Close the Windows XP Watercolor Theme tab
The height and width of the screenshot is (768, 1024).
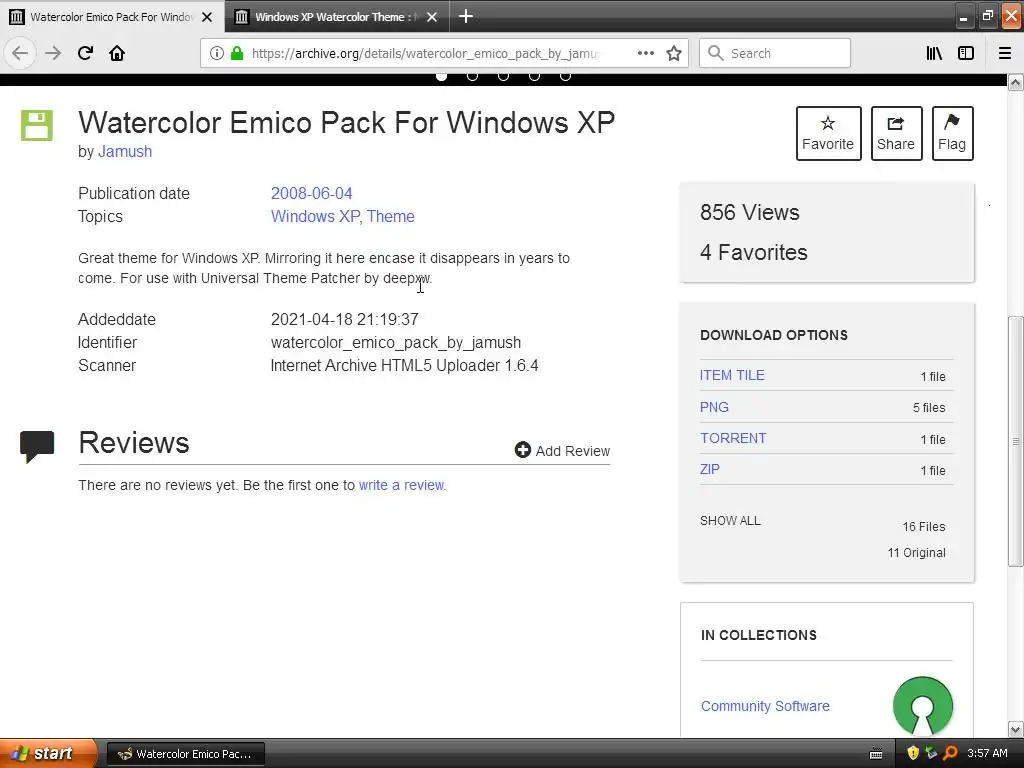pyautogui.click(x=432, y=17)
